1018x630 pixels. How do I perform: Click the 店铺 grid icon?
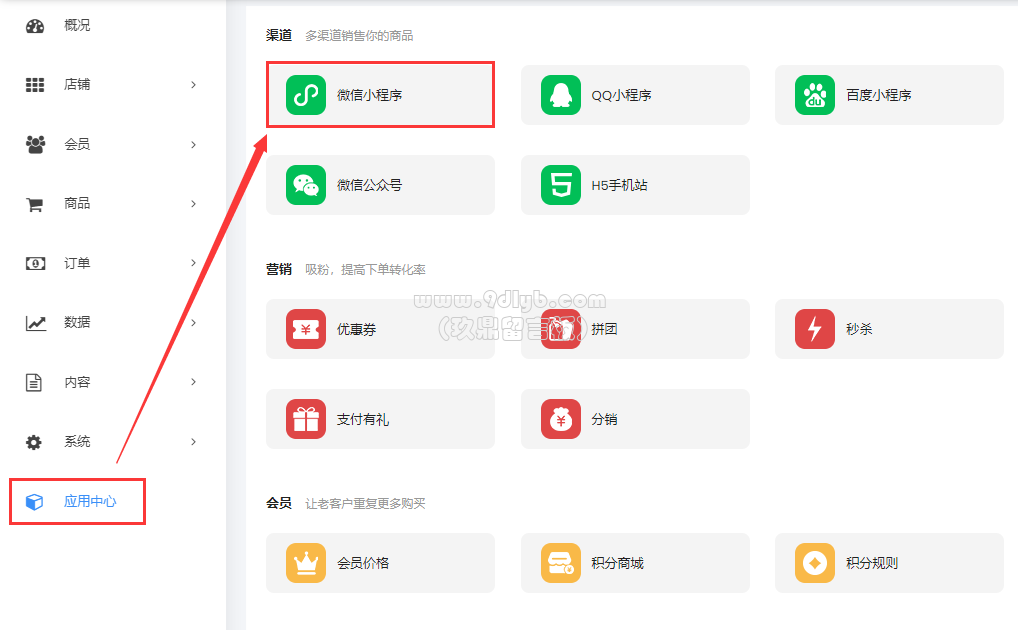point(35,85)
